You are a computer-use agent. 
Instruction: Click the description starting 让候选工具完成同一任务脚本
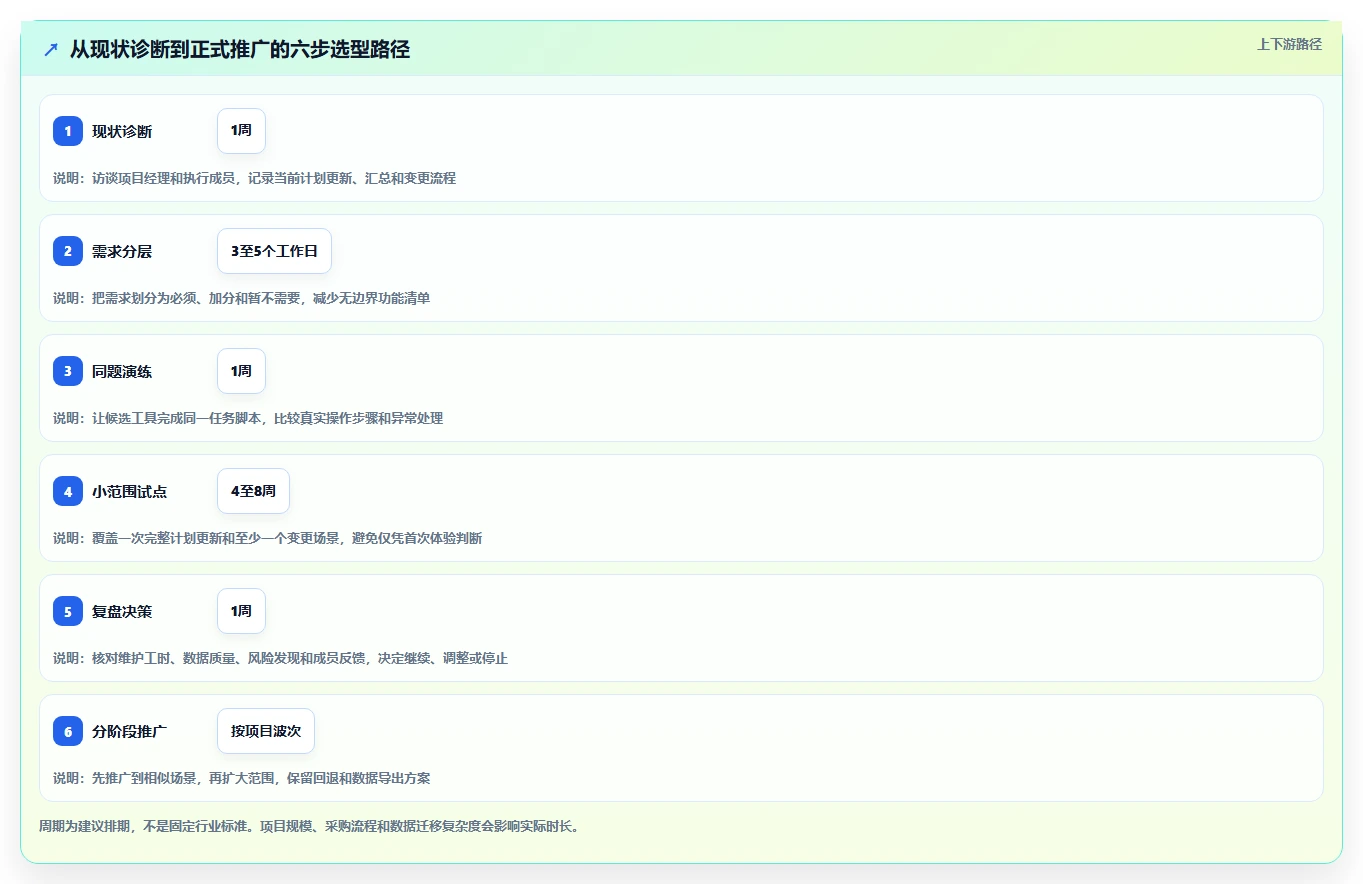point(248,418)
